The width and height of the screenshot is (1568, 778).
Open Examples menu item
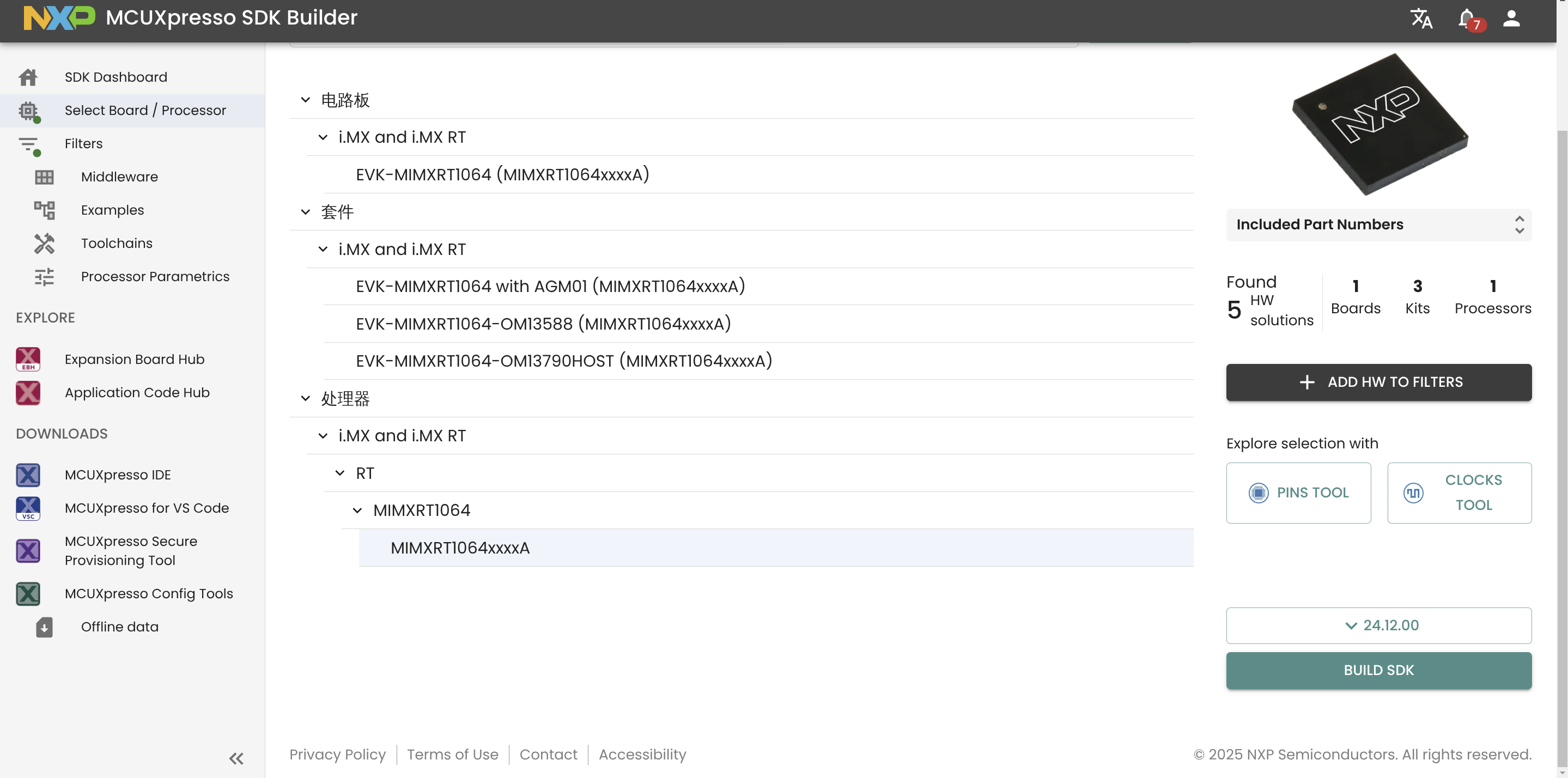113,210
